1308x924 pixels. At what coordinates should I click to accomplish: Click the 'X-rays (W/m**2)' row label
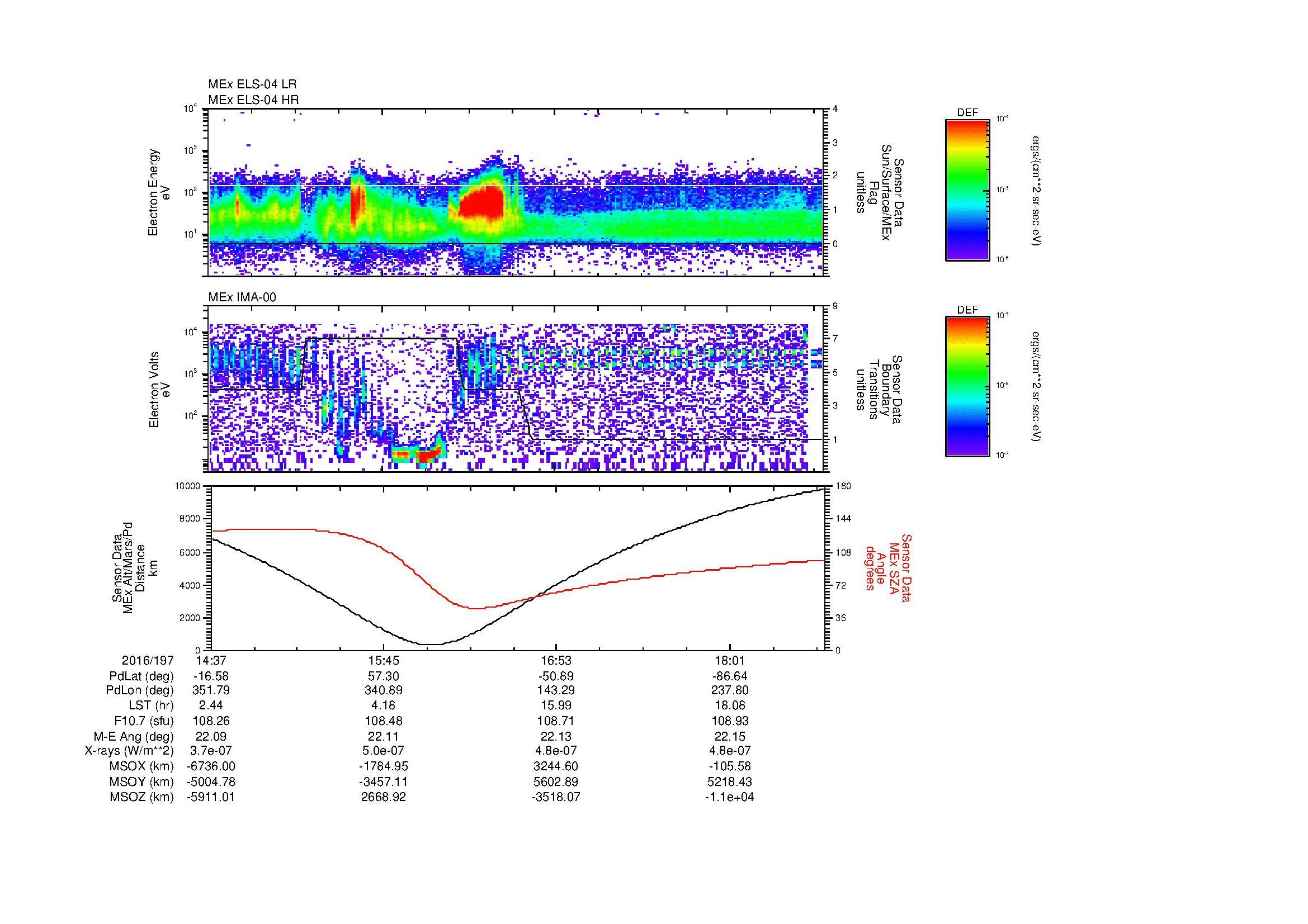click(129, 751)
